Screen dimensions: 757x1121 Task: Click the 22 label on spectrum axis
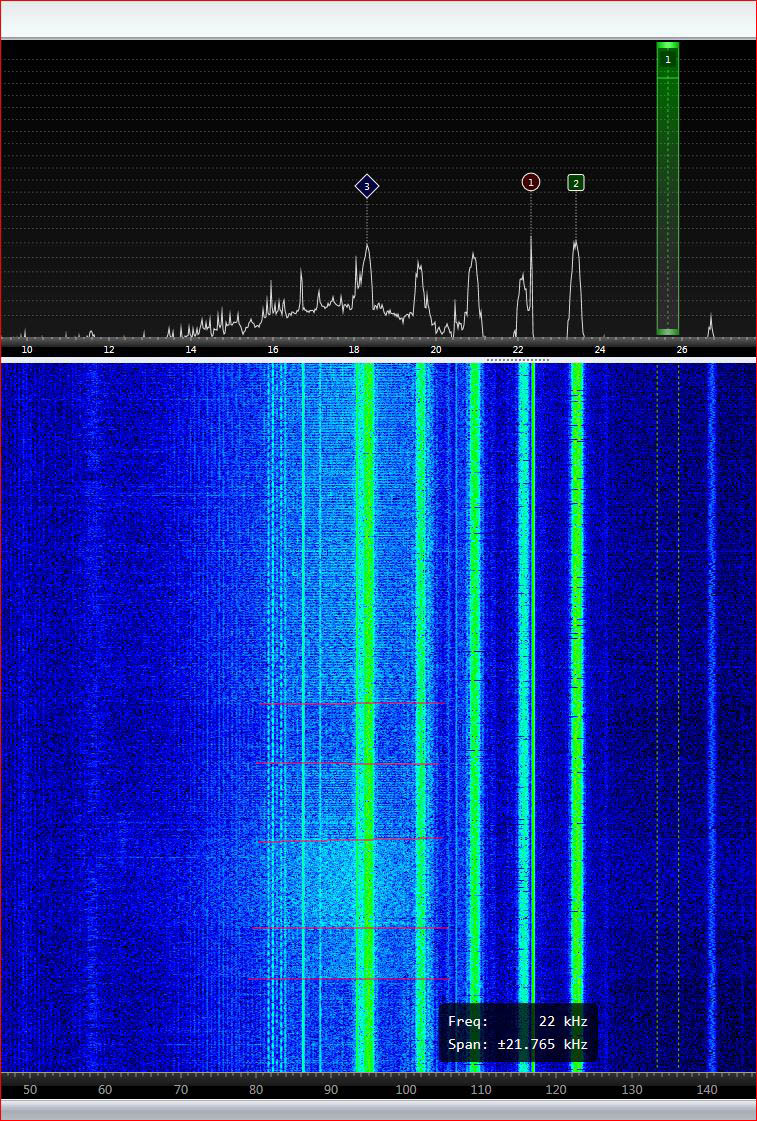(x=518, y=350)
